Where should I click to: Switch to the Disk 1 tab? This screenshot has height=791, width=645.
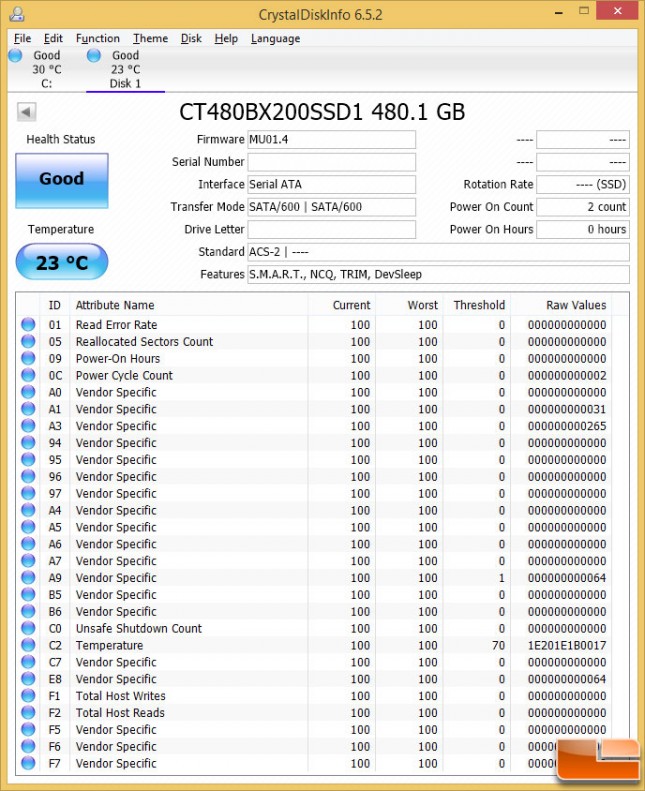click(125, 69)
